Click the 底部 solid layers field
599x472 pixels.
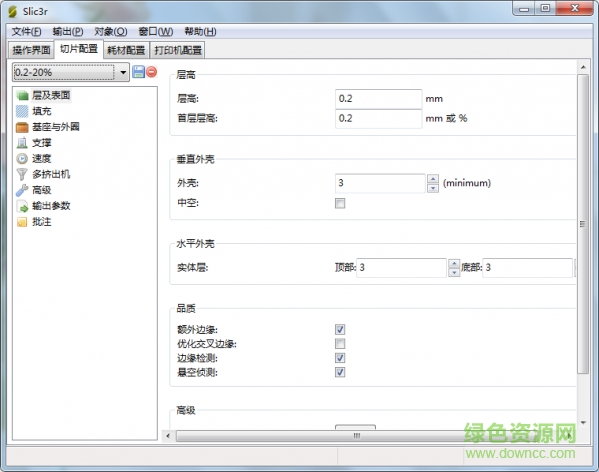[528, 268]
